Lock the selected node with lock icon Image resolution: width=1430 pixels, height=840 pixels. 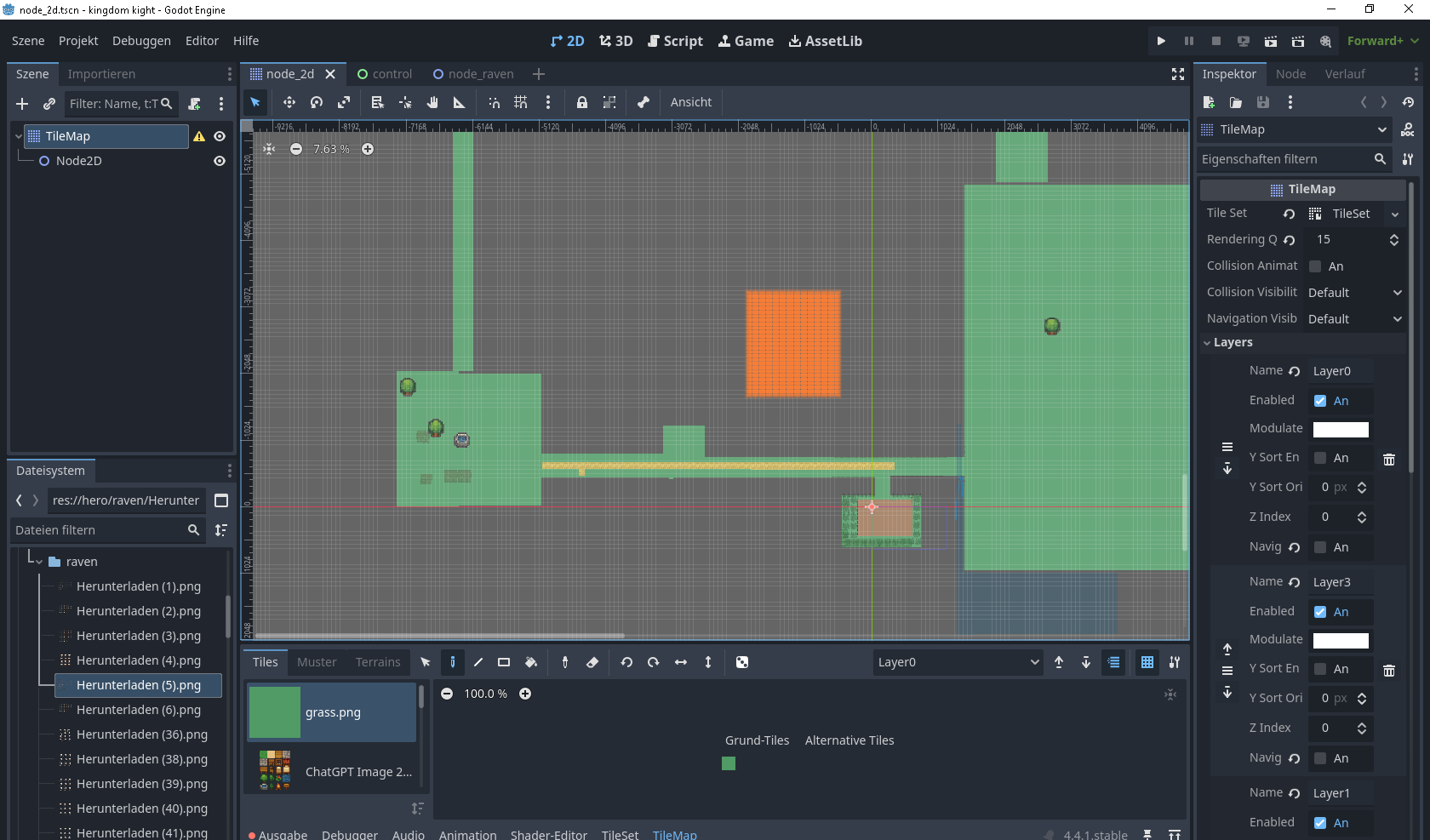(582, 102)
